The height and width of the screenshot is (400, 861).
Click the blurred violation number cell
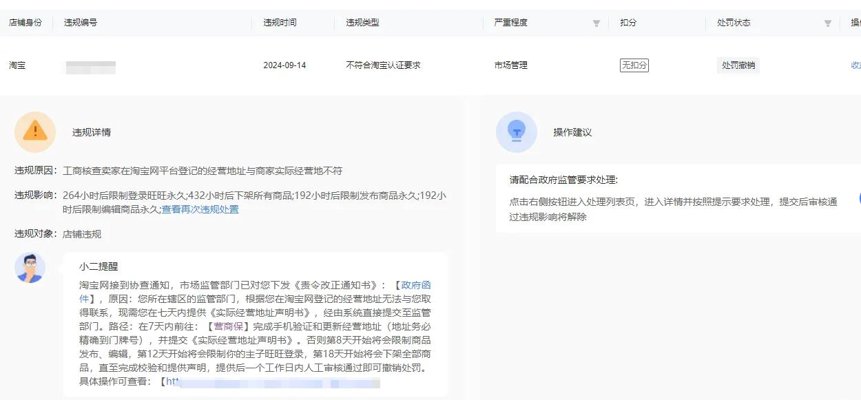click(x=91, y=67)
